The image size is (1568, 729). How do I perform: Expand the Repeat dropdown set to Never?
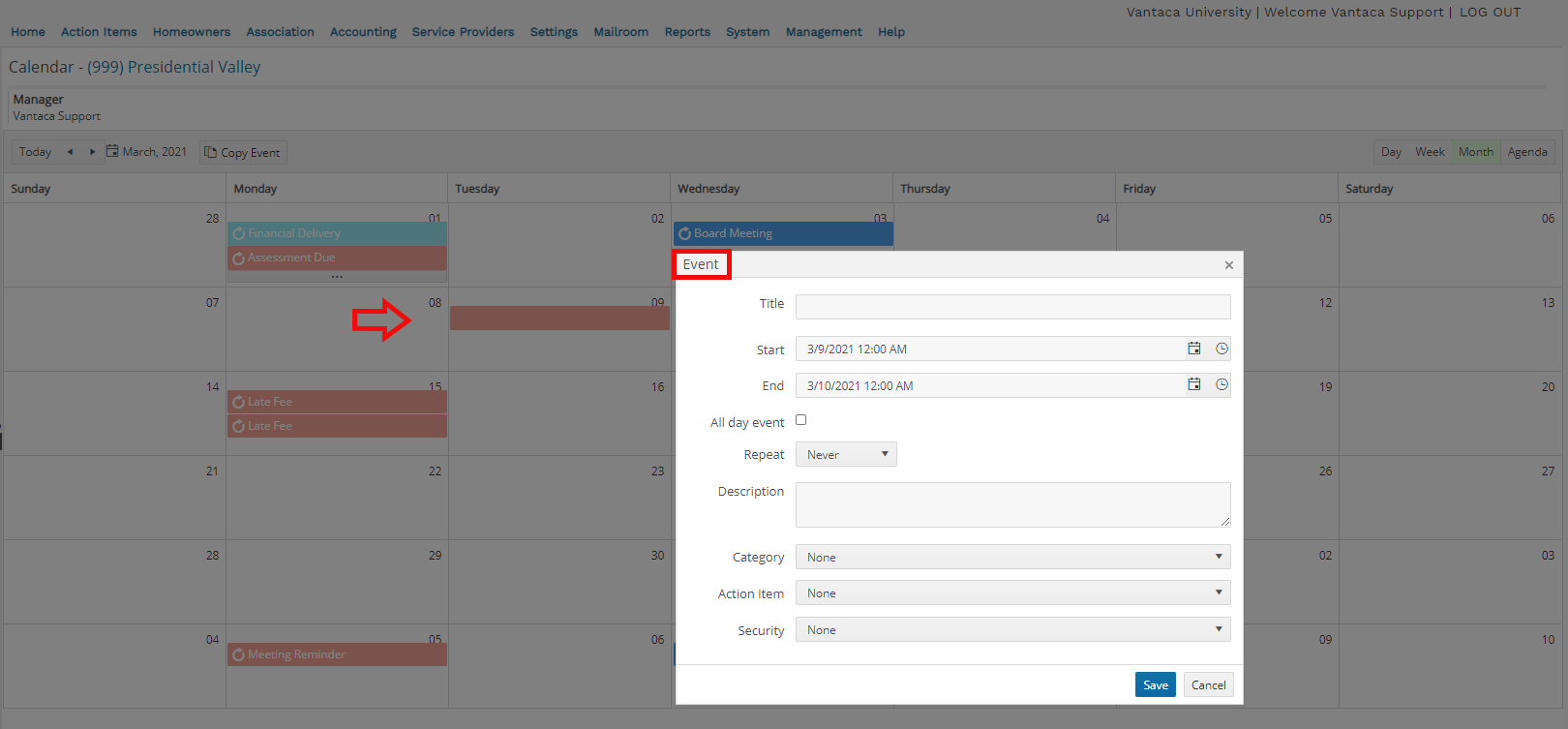(846, 454)
